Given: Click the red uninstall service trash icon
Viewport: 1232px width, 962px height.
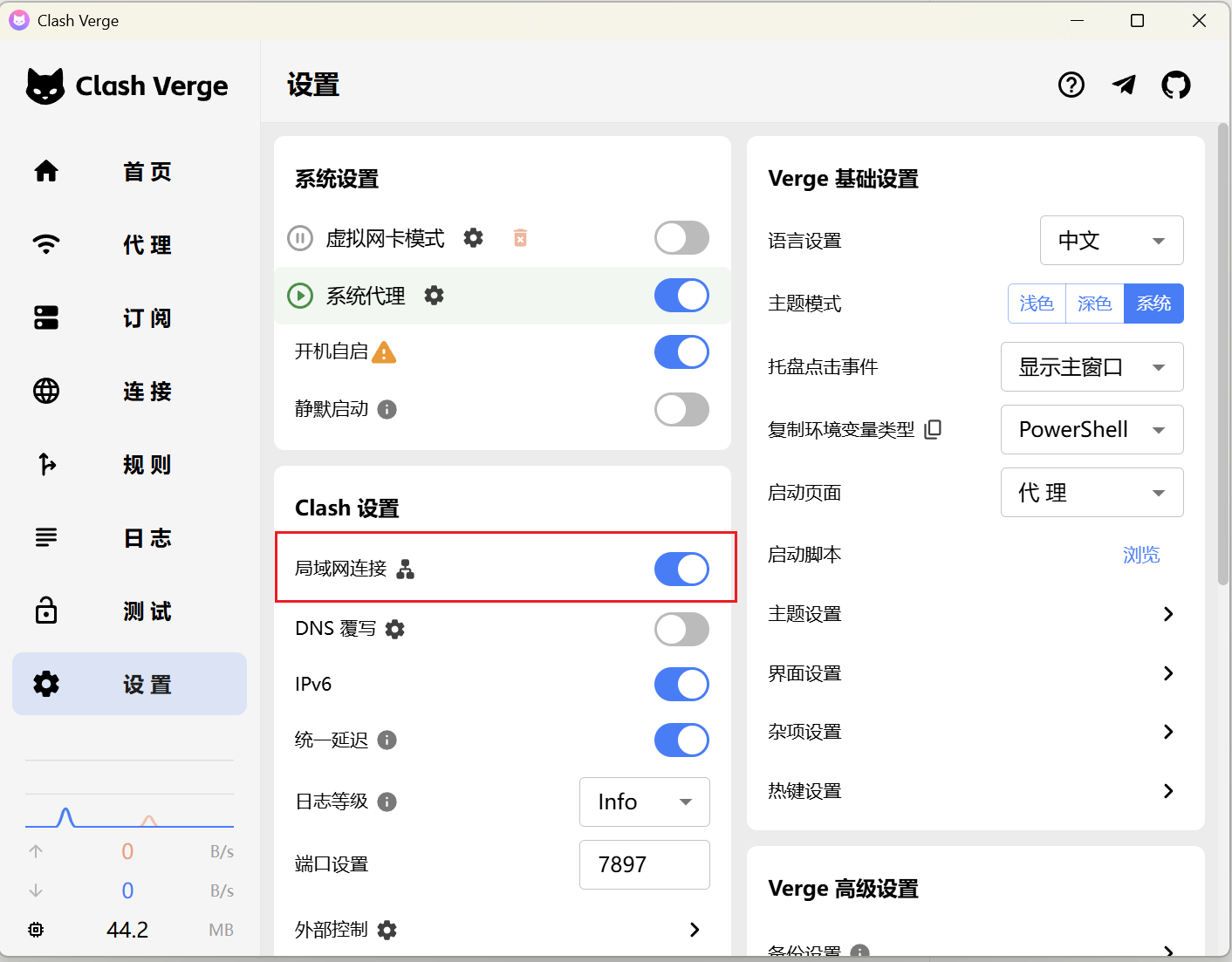Looking at the screenshot, I should point(520,238).
